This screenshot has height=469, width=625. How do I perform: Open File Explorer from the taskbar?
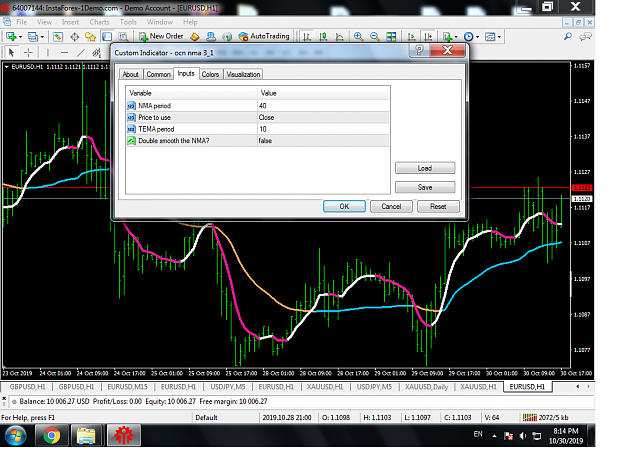coord(86,435)
